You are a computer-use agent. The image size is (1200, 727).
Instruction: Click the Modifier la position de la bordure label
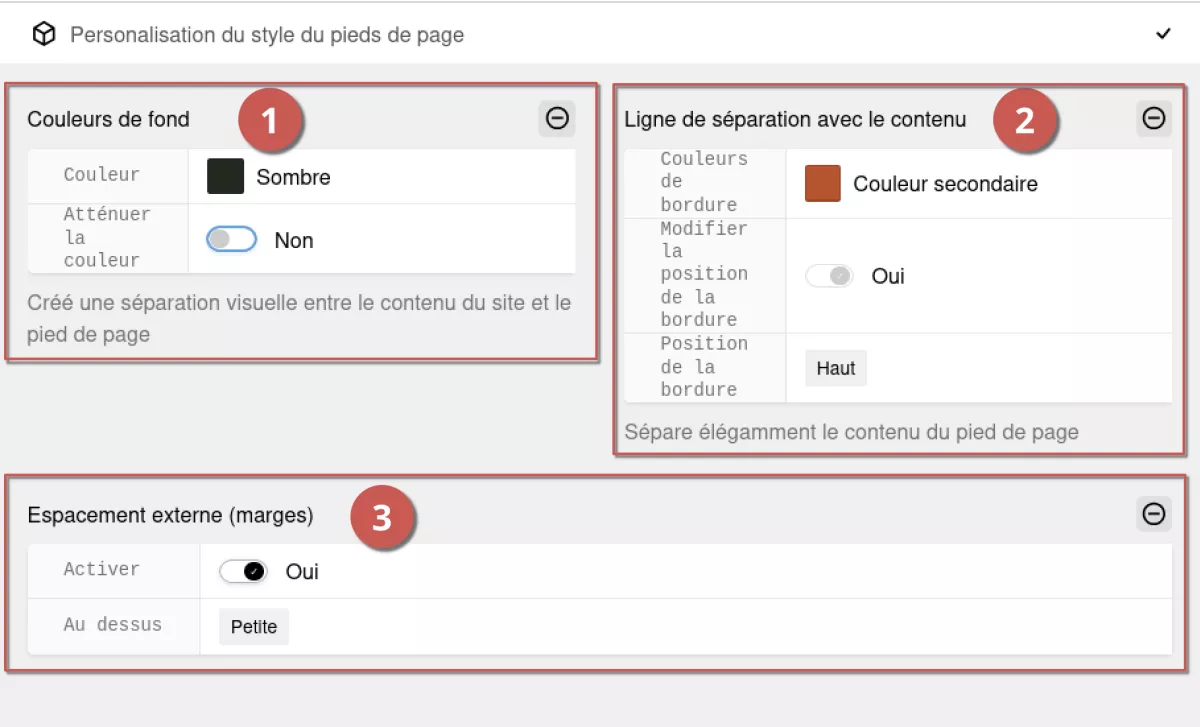tap(704, 274)
